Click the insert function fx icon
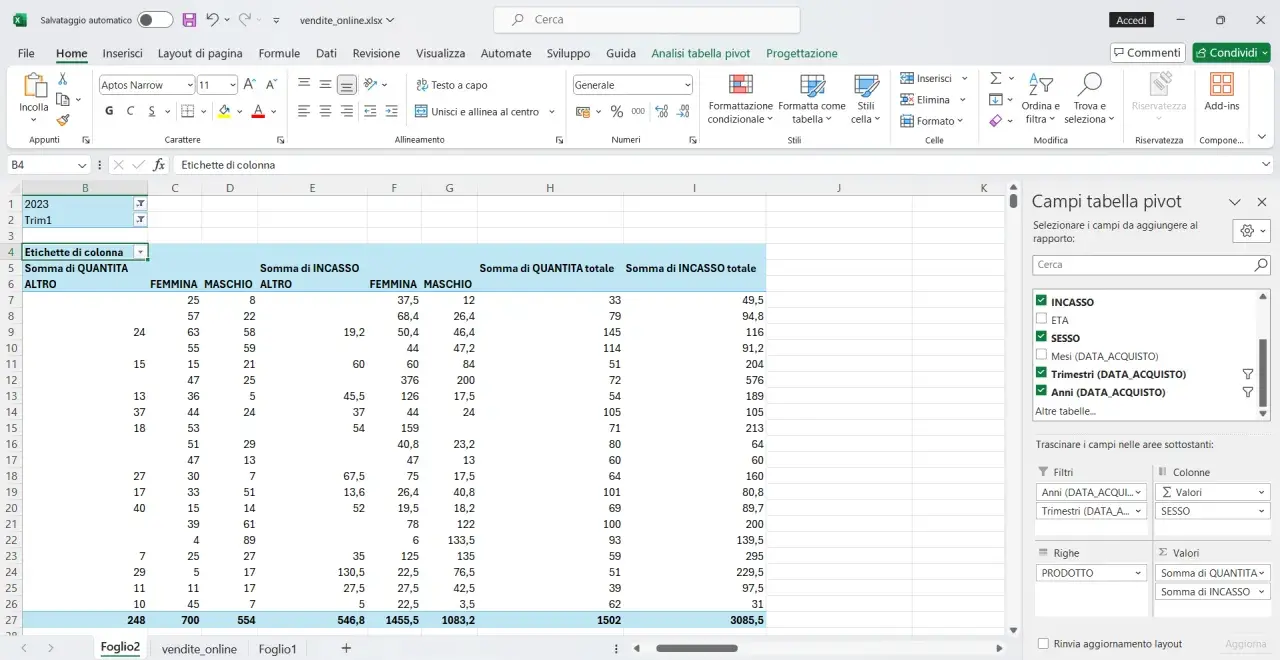Viewport: 1280px width, 660px height. click(159, 165)
